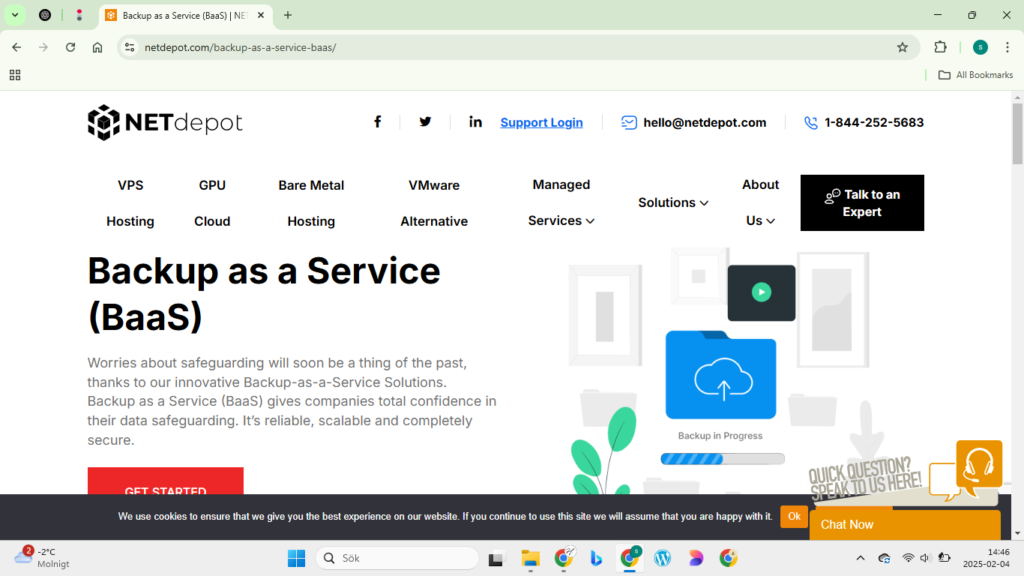1024x576 pixels.
Task: Click the address bar URL
Action: [x=240, y=47]
